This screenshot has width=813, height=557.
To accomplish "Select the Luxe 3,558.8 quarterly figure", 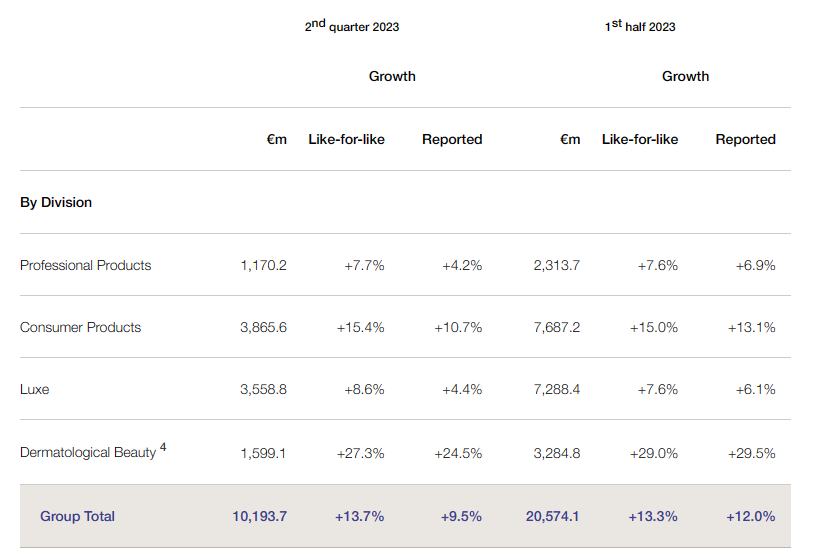I will 263,389.
